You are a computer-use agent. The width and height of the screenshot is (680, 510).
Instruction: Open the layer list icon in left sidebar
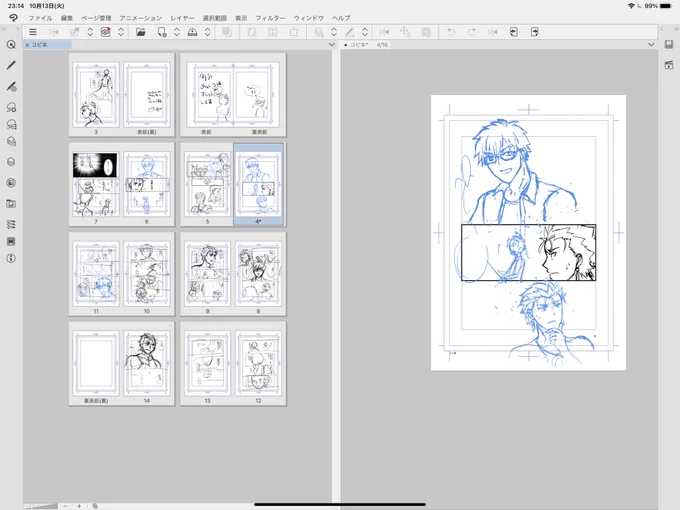(11, 224)
